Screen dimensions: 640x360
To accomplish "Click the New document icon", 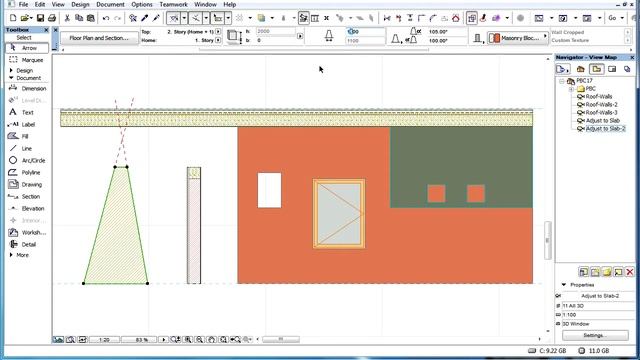I will [13, 18].
